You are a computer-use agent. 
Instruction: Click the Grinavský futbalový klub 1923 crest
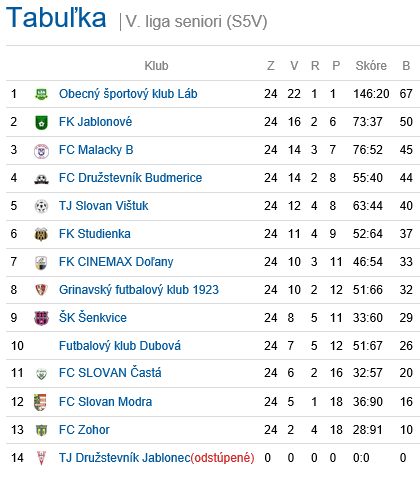coord(41,290)
